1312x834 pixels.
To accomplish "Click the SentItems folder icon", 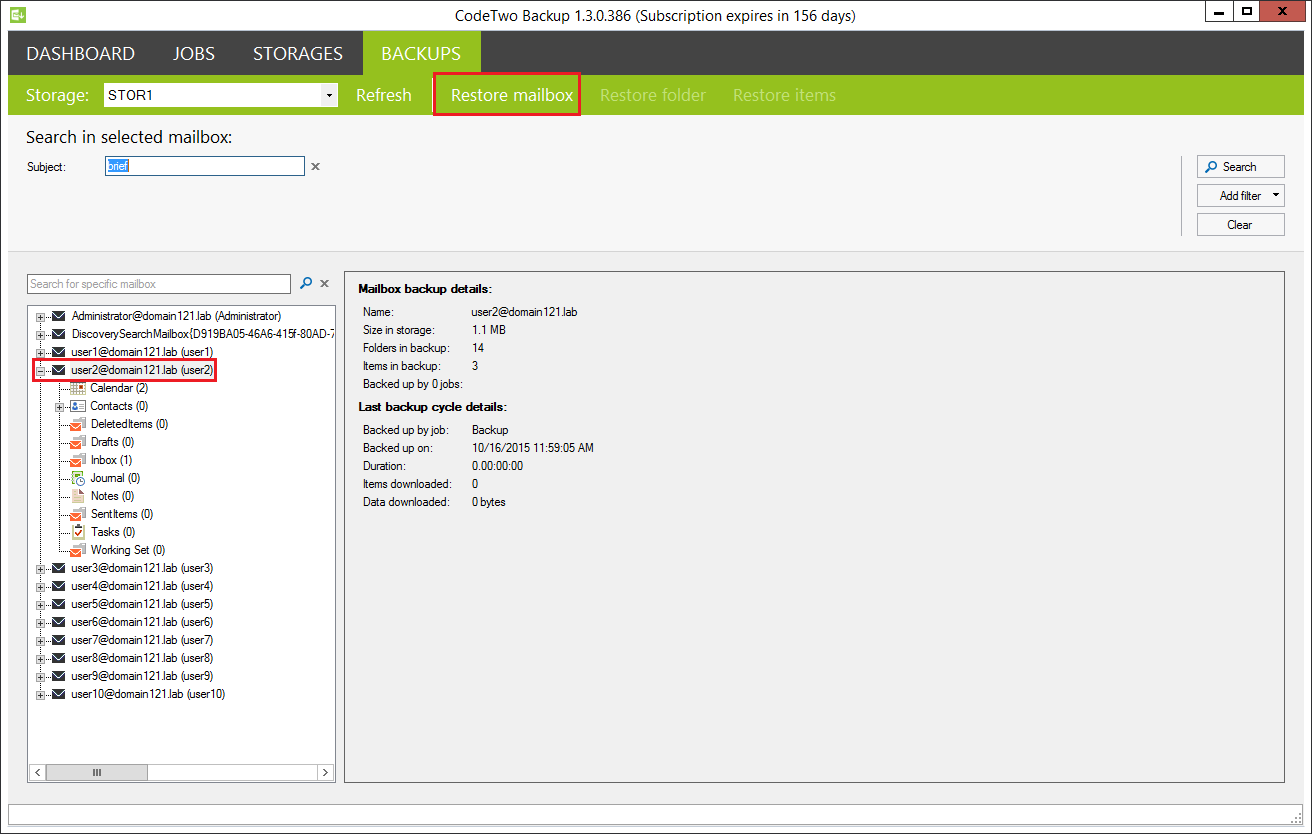I will pos(79,514).
